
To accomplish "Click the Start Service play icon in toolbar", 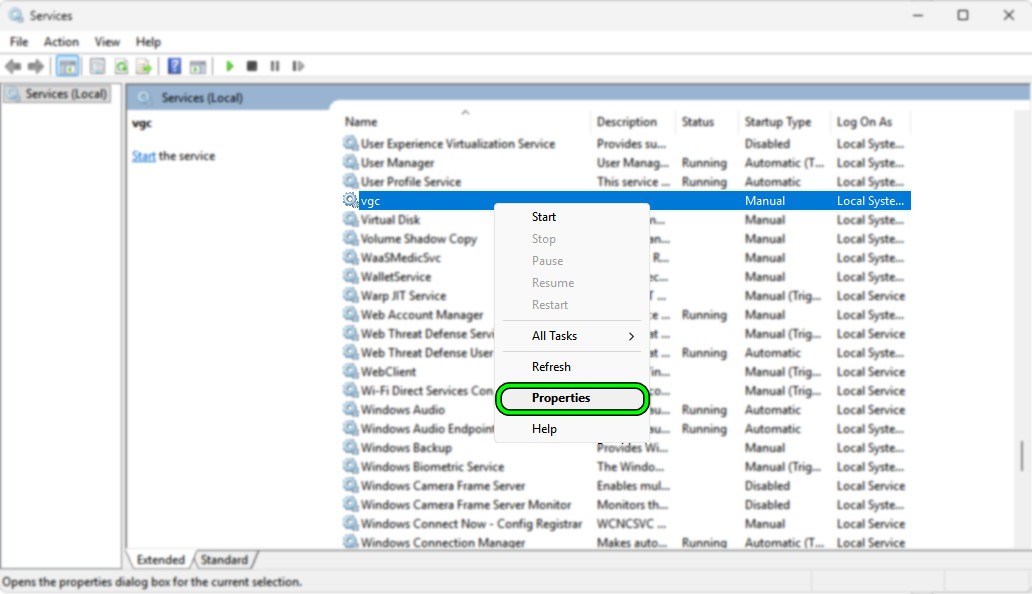I will (x=230, y=66).
